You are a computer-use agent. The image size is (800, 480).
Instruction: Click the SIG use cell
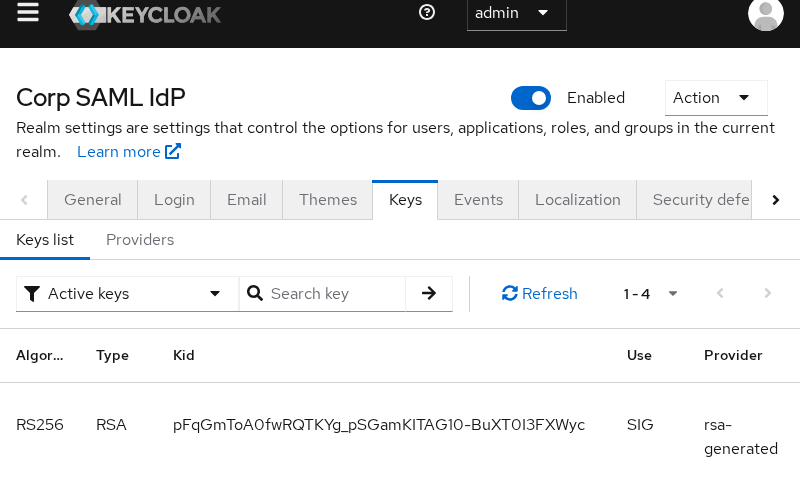pos(640,425)
